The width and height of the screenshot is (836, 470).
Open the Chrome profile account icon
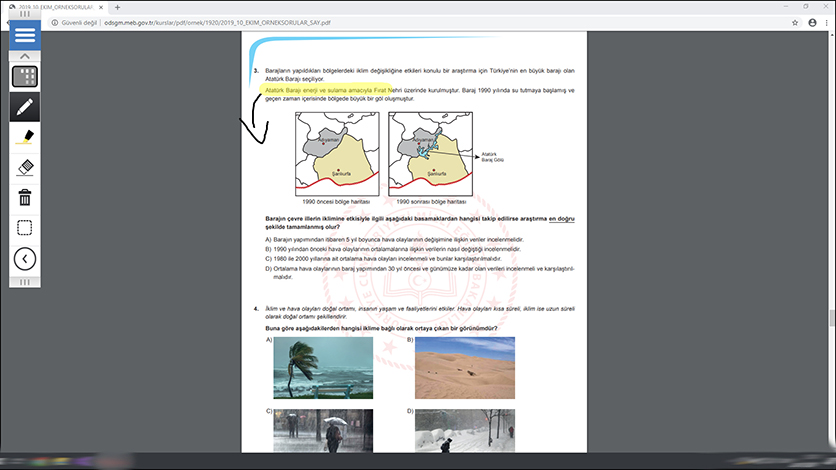(811, 21)
